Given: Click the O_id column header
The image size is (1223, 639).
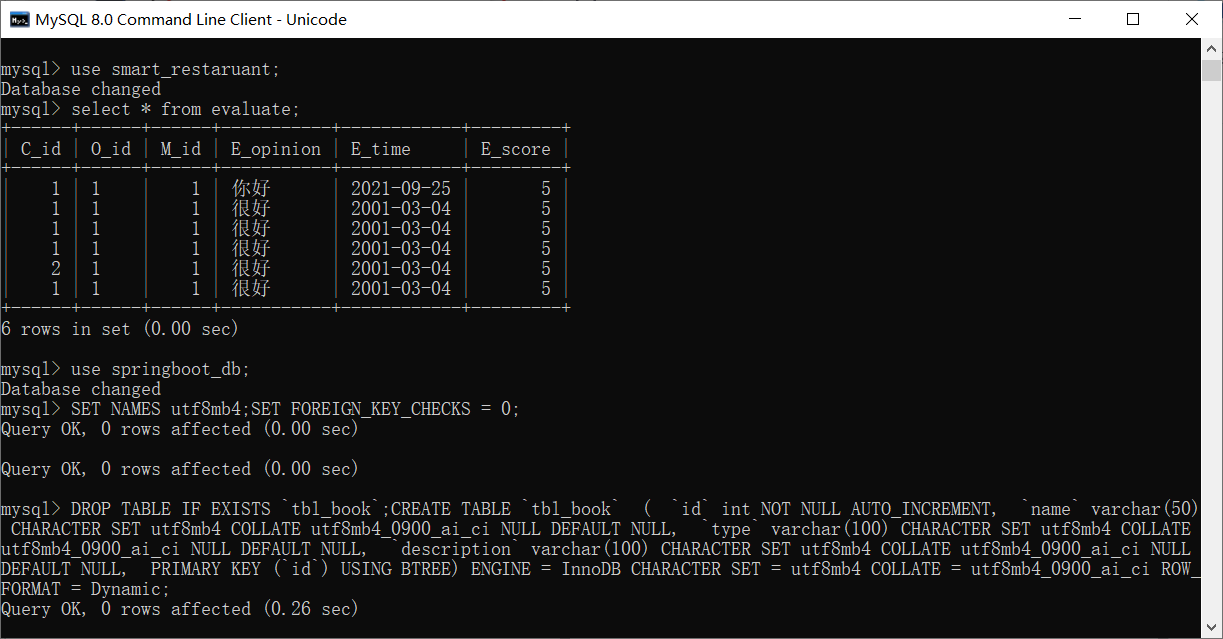Looking at the screenshot, I should (x=111, y=149).
